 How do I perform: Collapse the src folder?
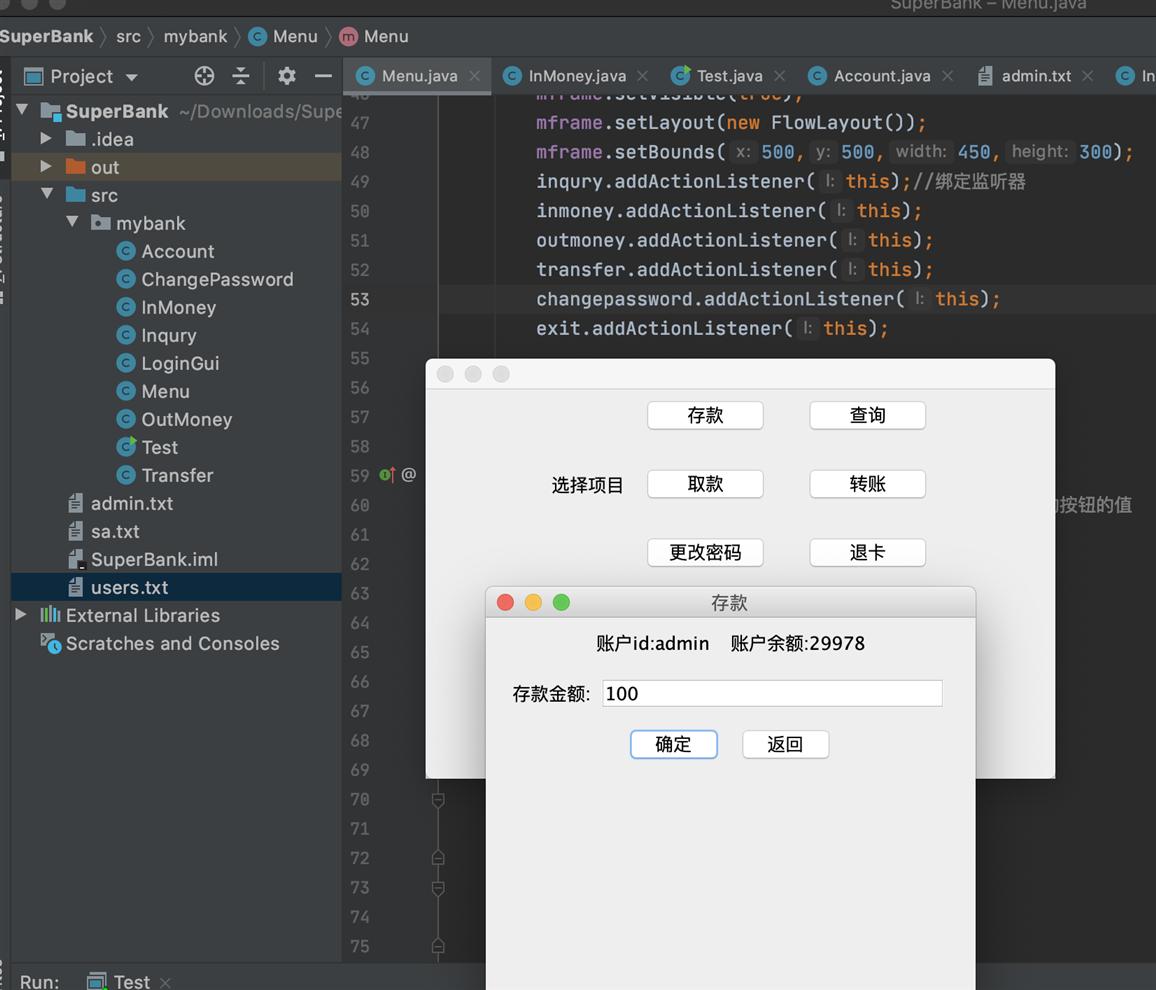coord(47,194)
